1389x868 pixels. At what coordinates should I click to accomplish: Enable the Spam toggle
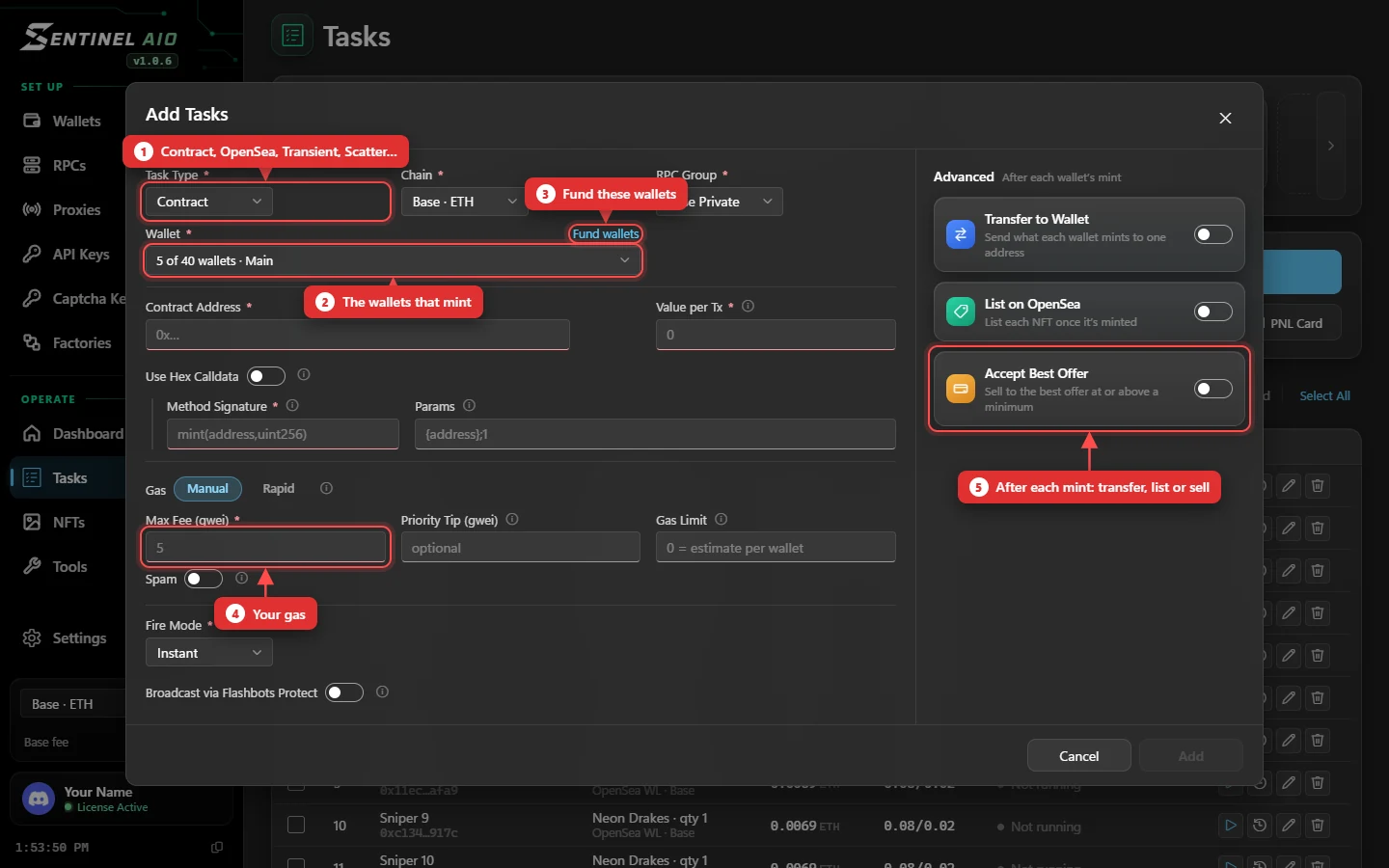pyautogui.click(x=204, y=579)
